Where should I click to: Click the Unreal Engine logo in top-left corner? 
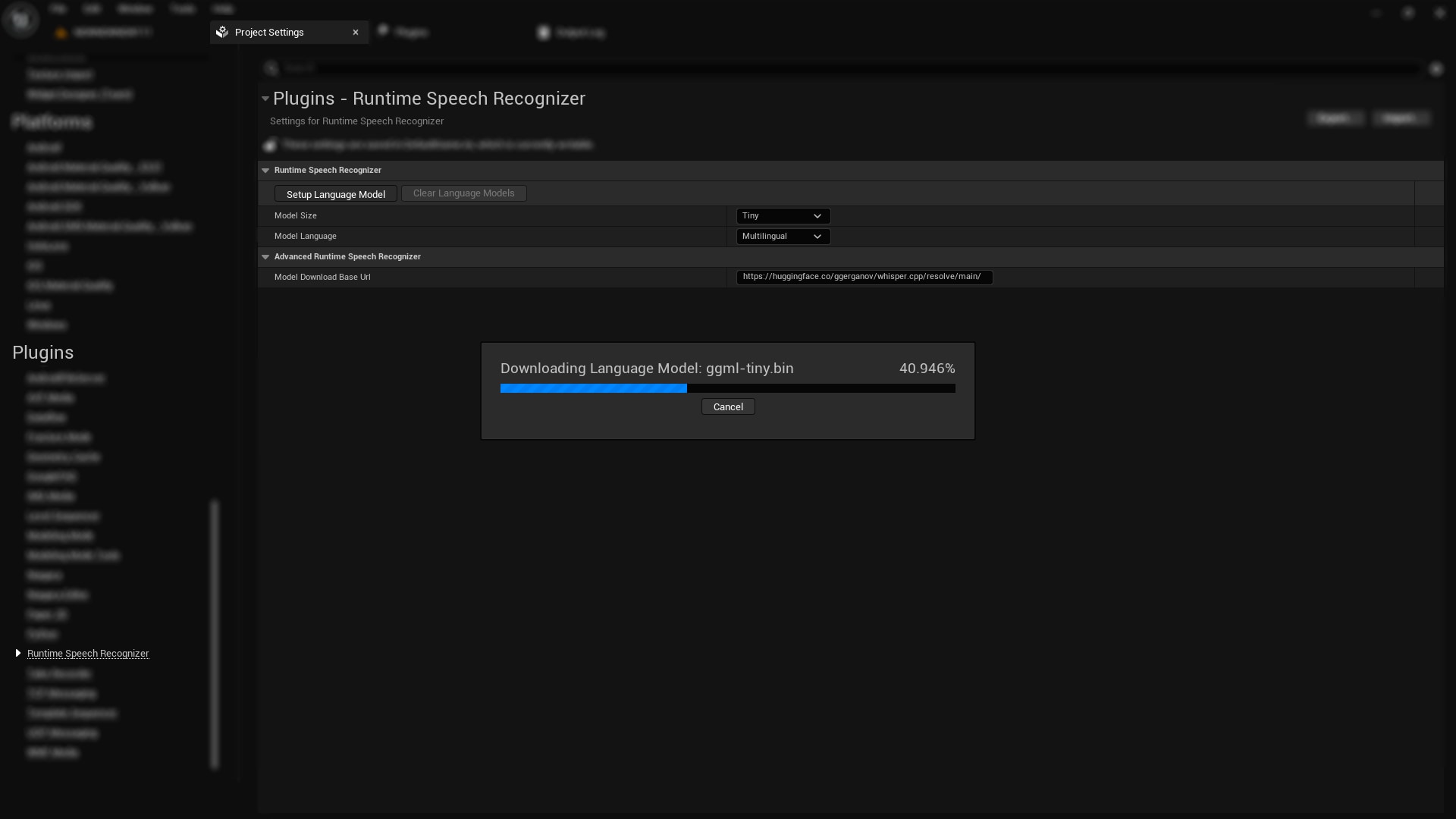20,19
